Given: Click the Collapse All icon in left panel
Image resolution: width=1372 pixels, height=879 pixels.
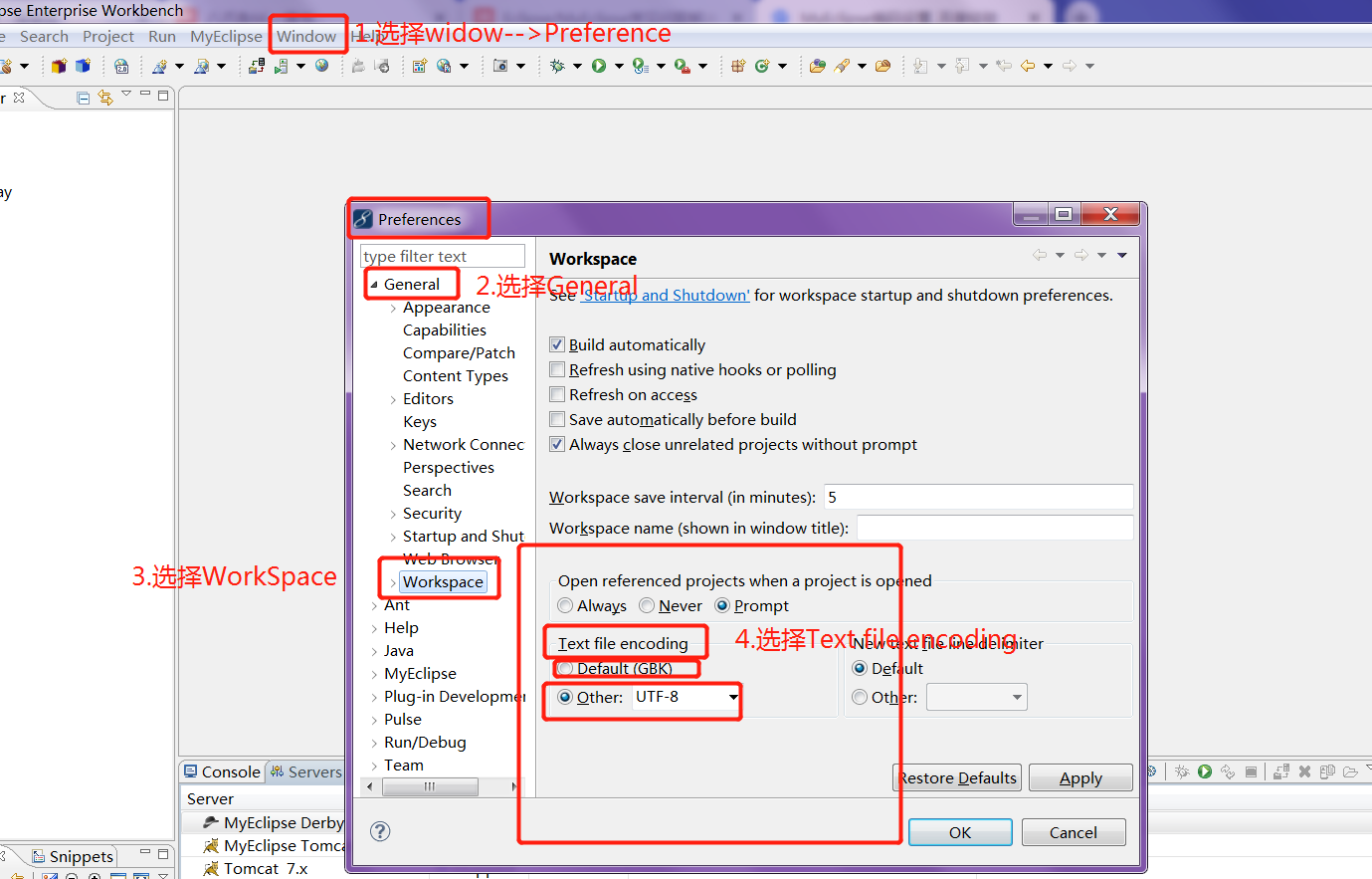Looking at the screenshot, I should (84, 98).
